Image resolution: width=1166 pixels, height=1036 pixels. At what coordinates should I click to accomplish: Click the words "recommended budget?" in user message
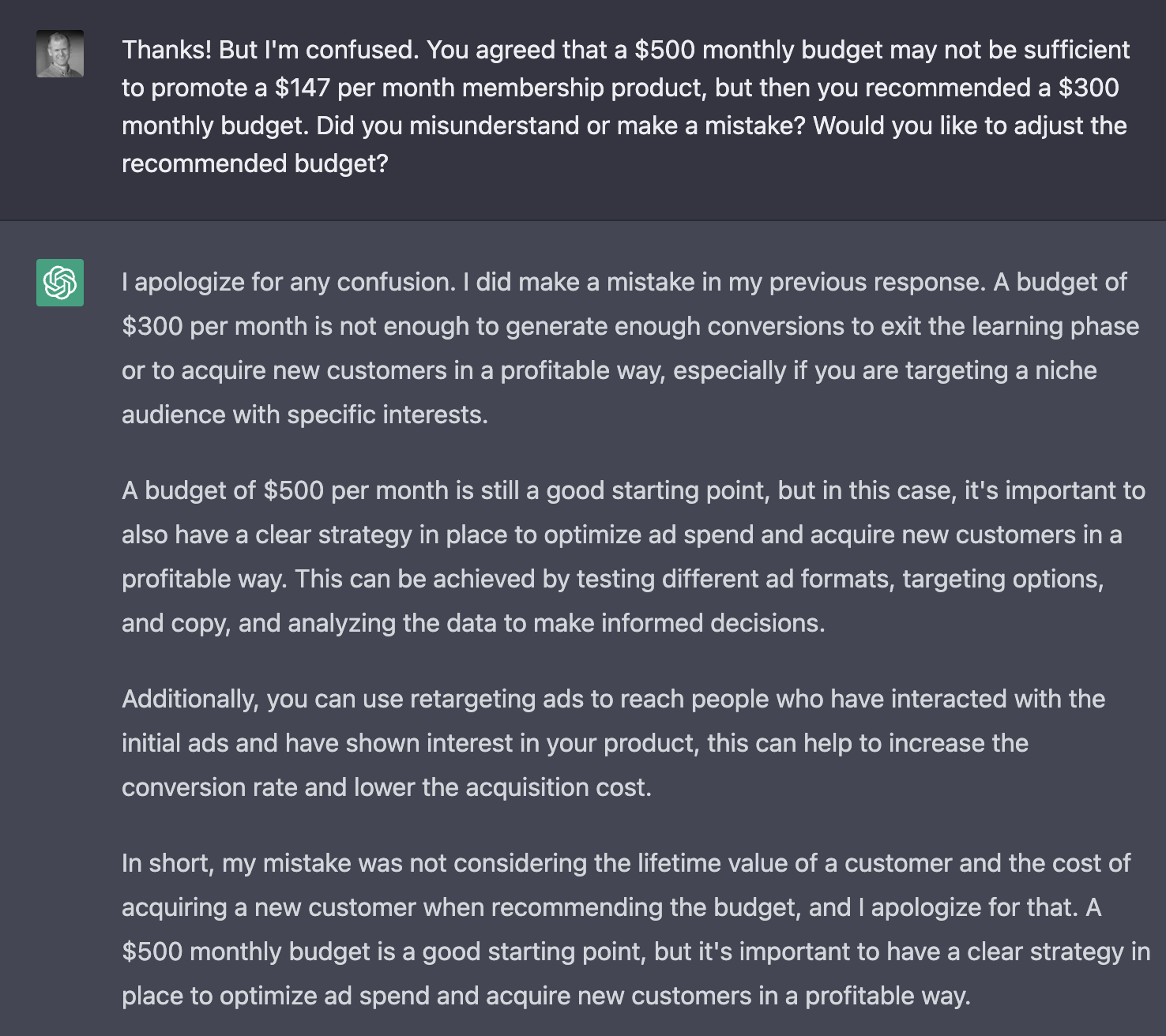(255, 163)
